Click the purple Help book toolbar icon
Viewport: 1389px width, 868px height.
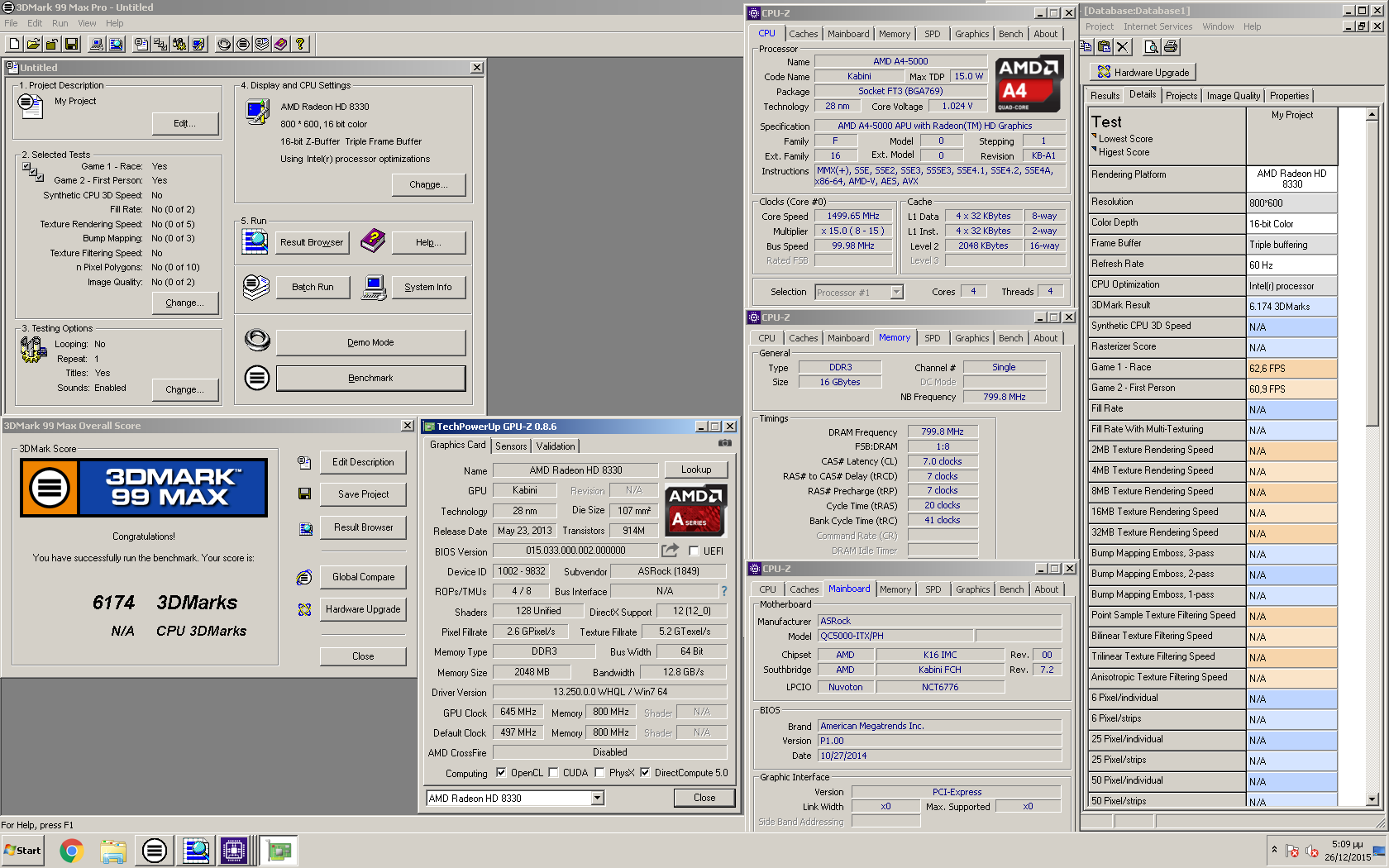tap(281, 44)
